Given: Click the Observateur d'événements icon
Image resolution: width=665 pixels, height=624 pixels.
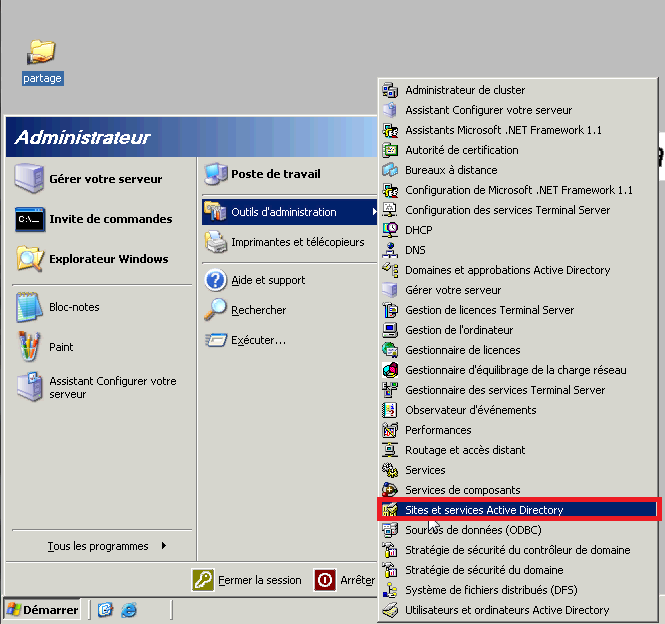Looking at the screenshot, I should 390,410.
